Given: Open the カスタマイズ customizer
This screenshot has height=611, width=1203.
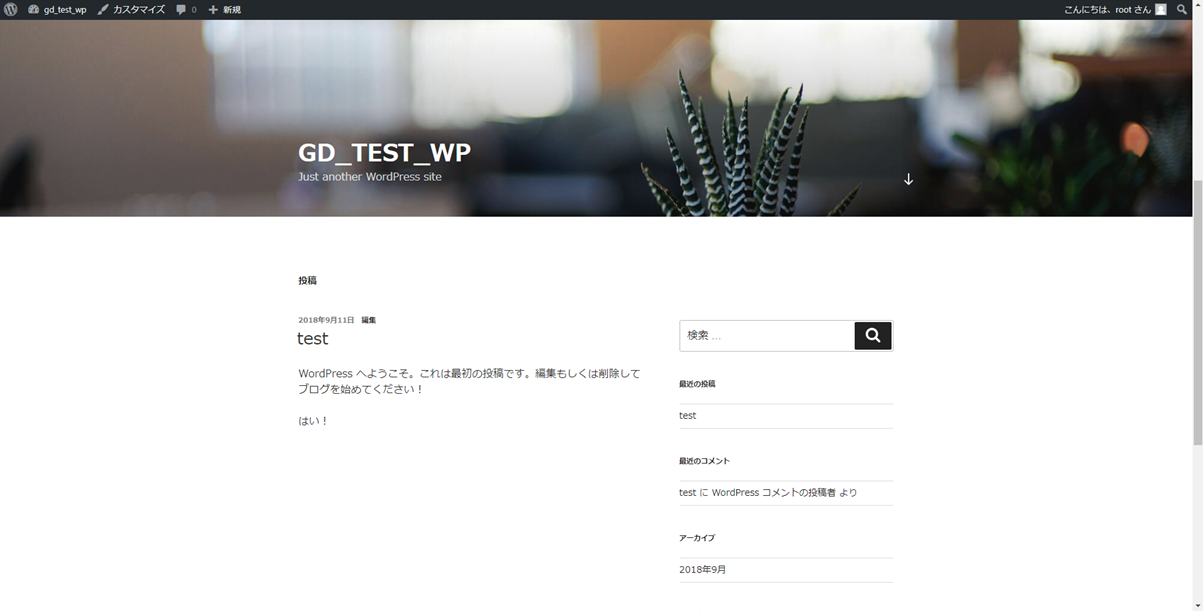Looking at the screenshot, I should (x=131, y=9).
